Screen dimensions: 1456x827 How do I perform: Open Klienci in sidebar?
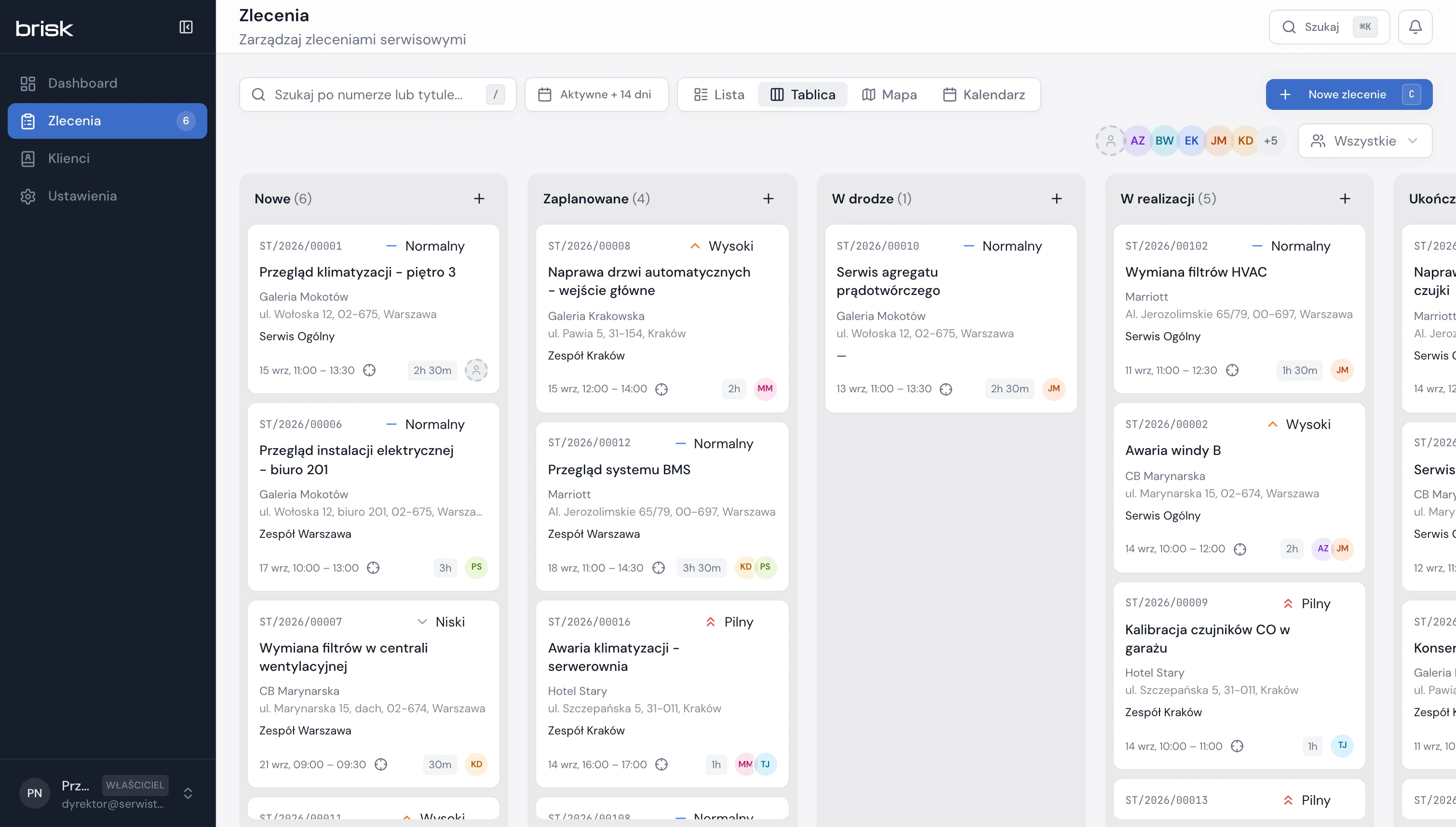click(108, 158)
